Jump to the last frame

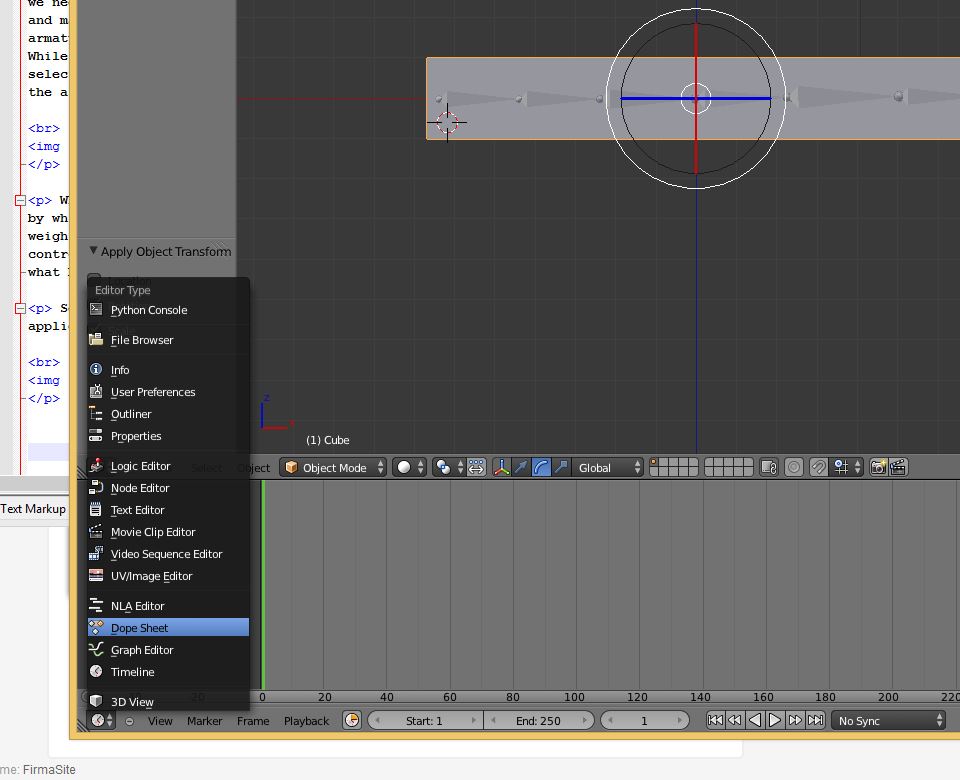click(x=815, y=720)
